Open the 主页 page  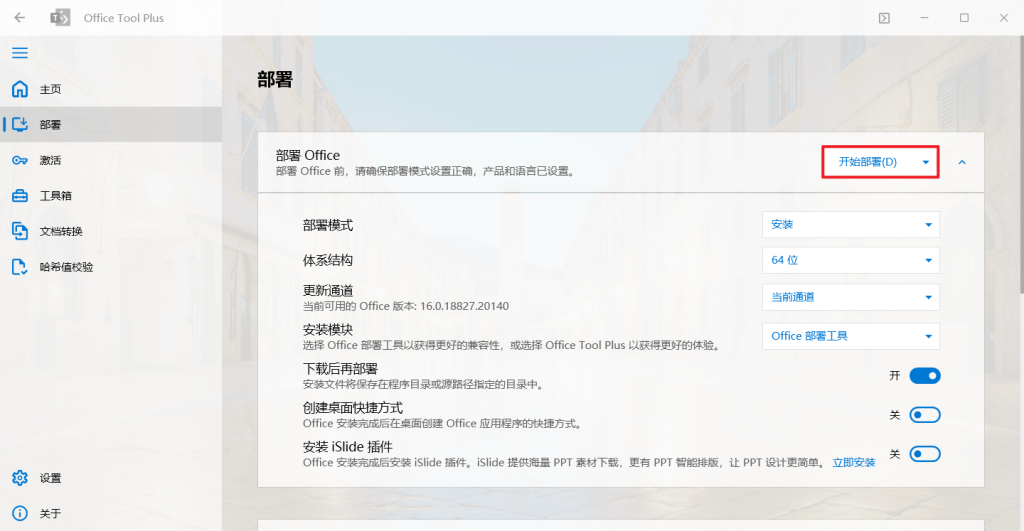click(x=111, y=89)
